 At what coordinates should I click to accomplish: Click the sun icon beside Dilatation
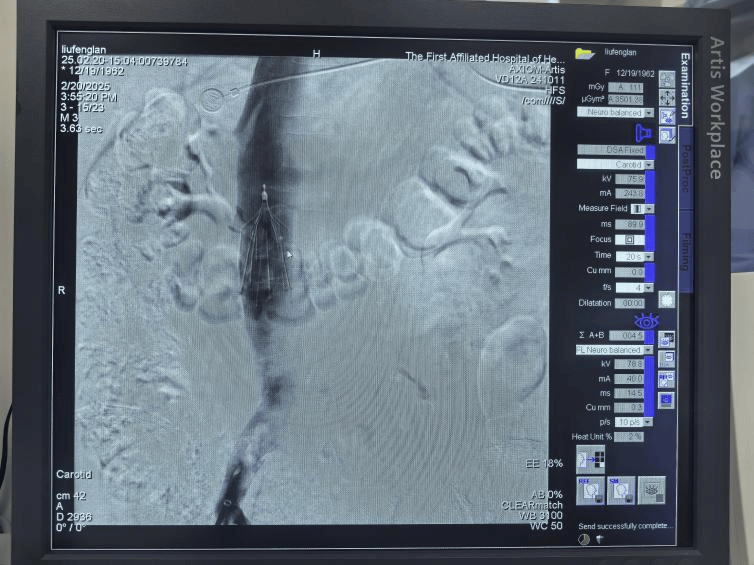(666, 299)
